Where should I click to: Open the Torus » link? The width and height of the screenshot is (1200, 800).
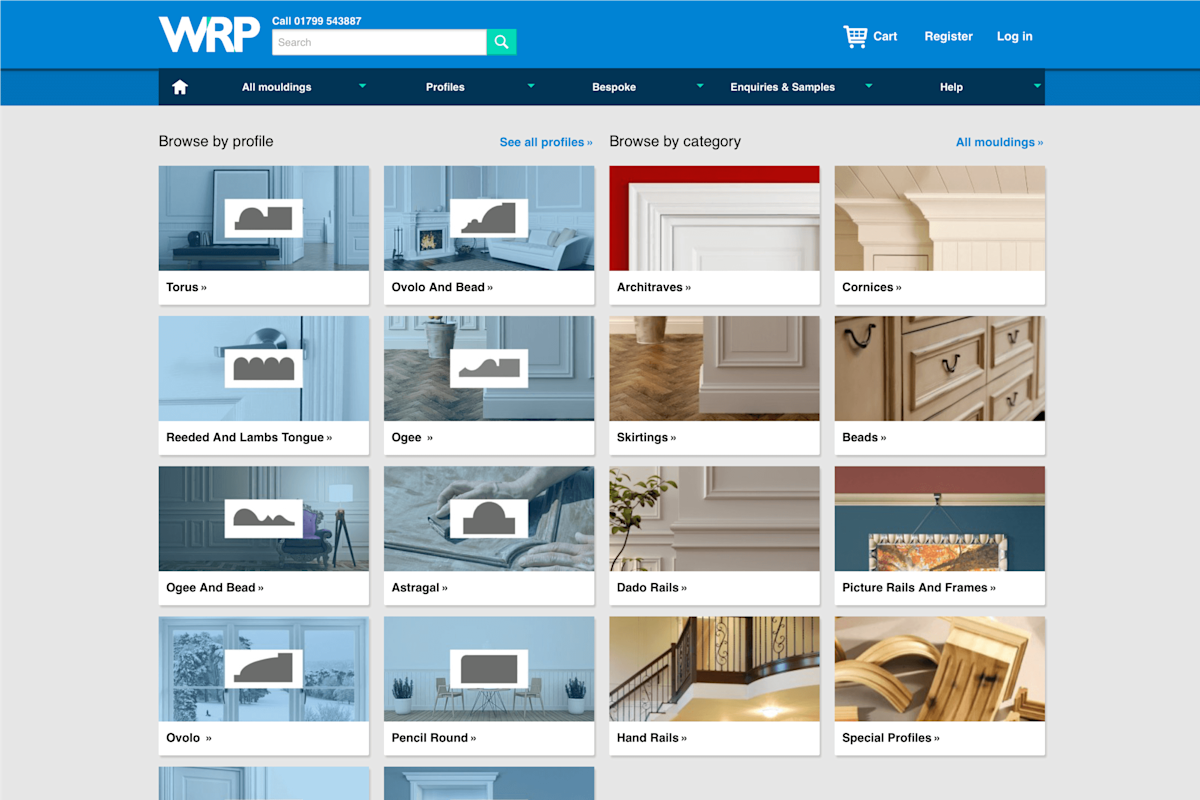pos(186,287)
